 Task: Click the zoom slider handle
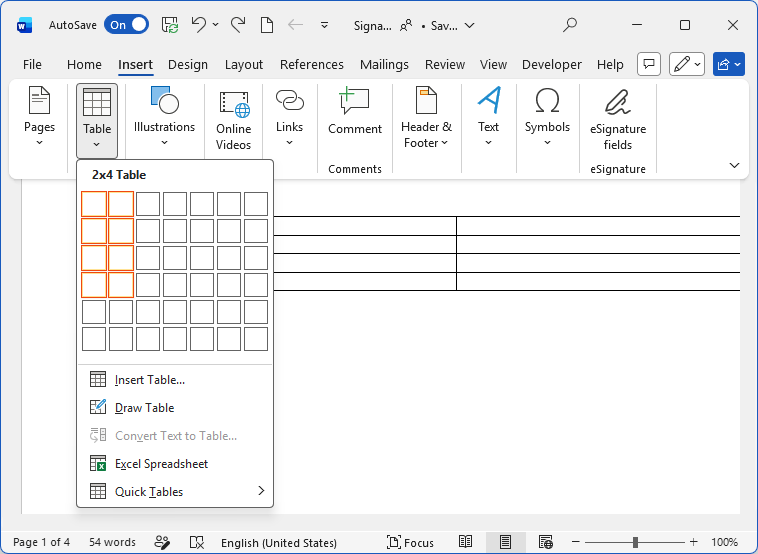coord(635,542)
